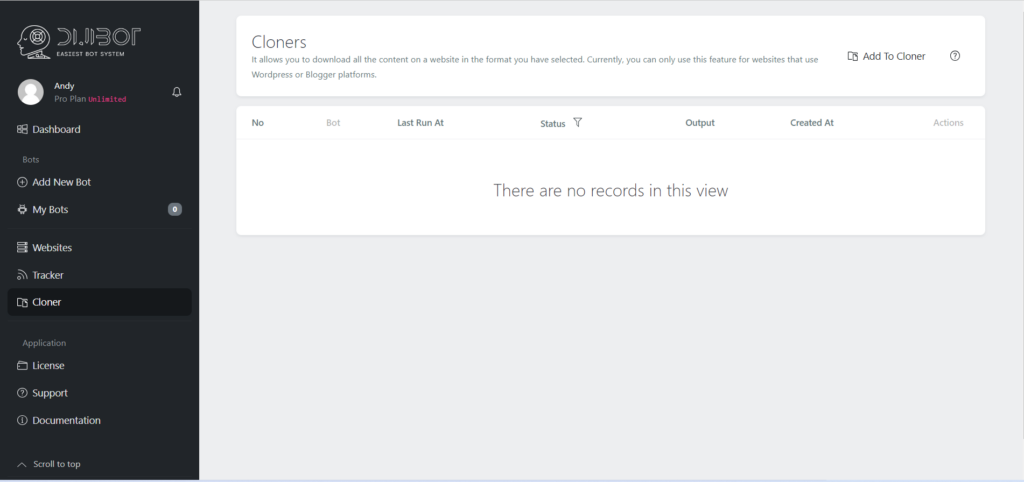The image size is (1024, 482).
Task: Click the Pro Plan Unlimited label
Action: point(90,99)
